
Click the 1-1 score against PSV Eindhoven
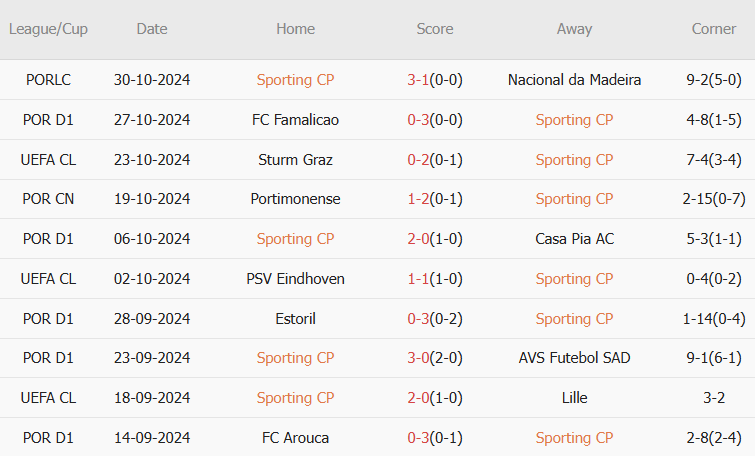(x=418, y=279)
